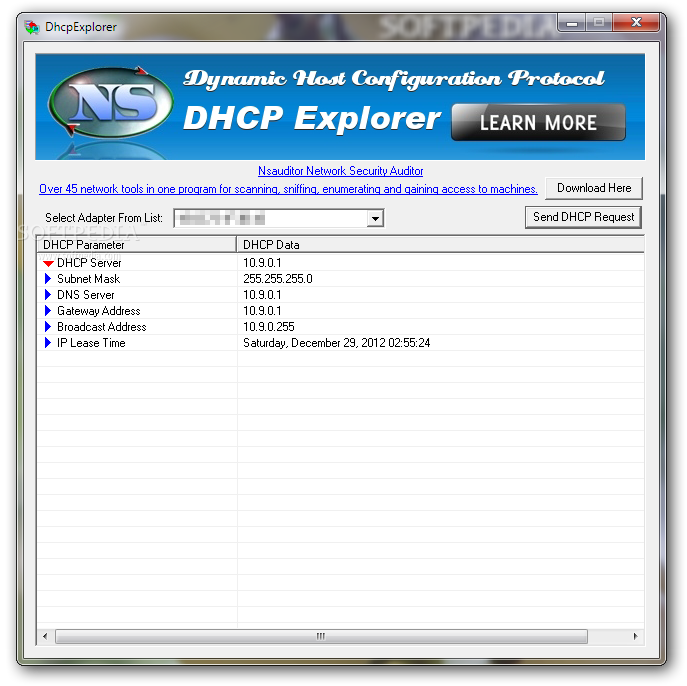687x686 pixels.
Task: Click the red arrow icon beside DHCP Server
Action: [48, 263]
